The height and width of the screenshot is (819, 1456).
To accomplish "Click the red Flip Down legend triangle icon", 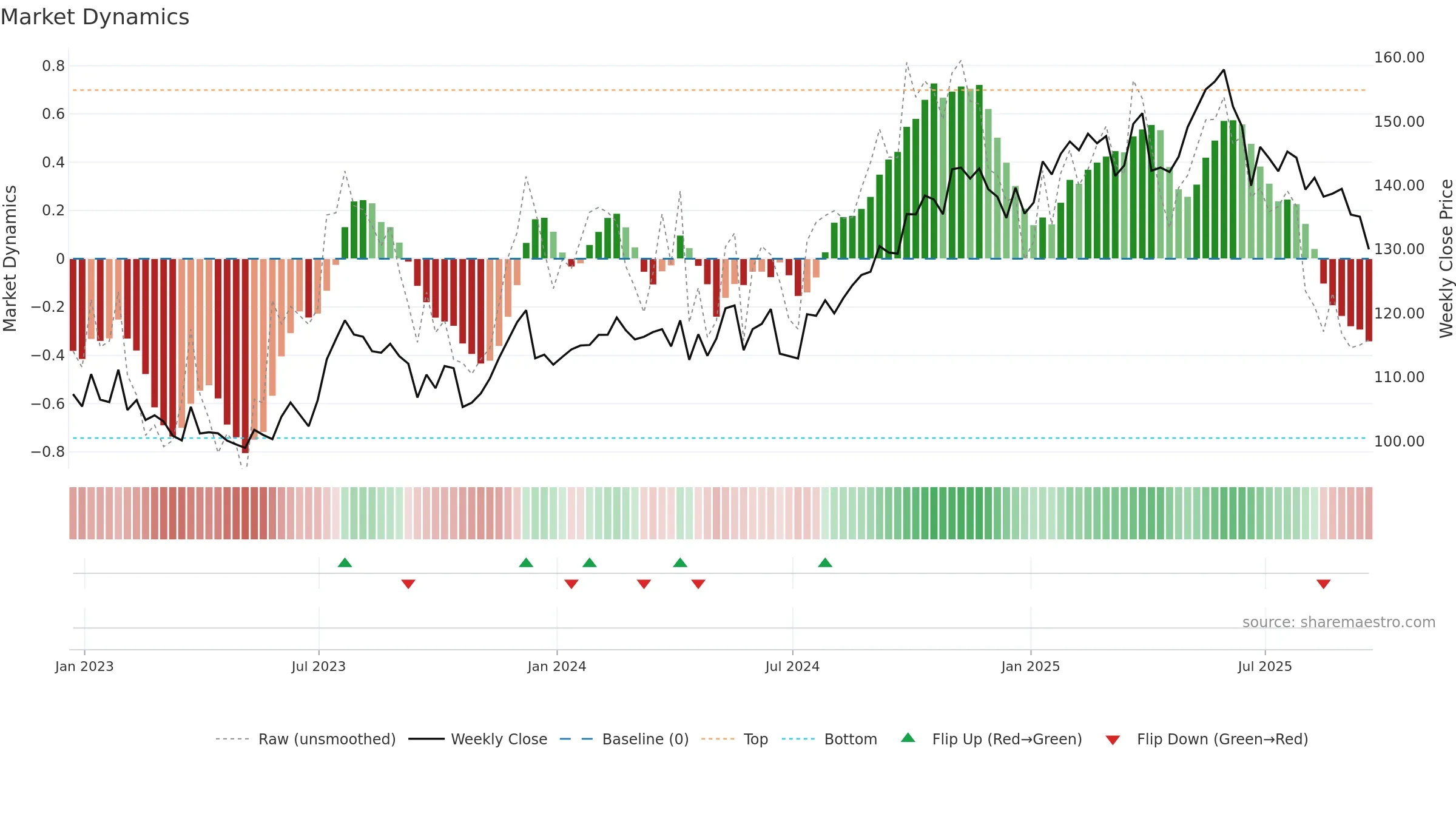I will click(x=1113, y=740).
